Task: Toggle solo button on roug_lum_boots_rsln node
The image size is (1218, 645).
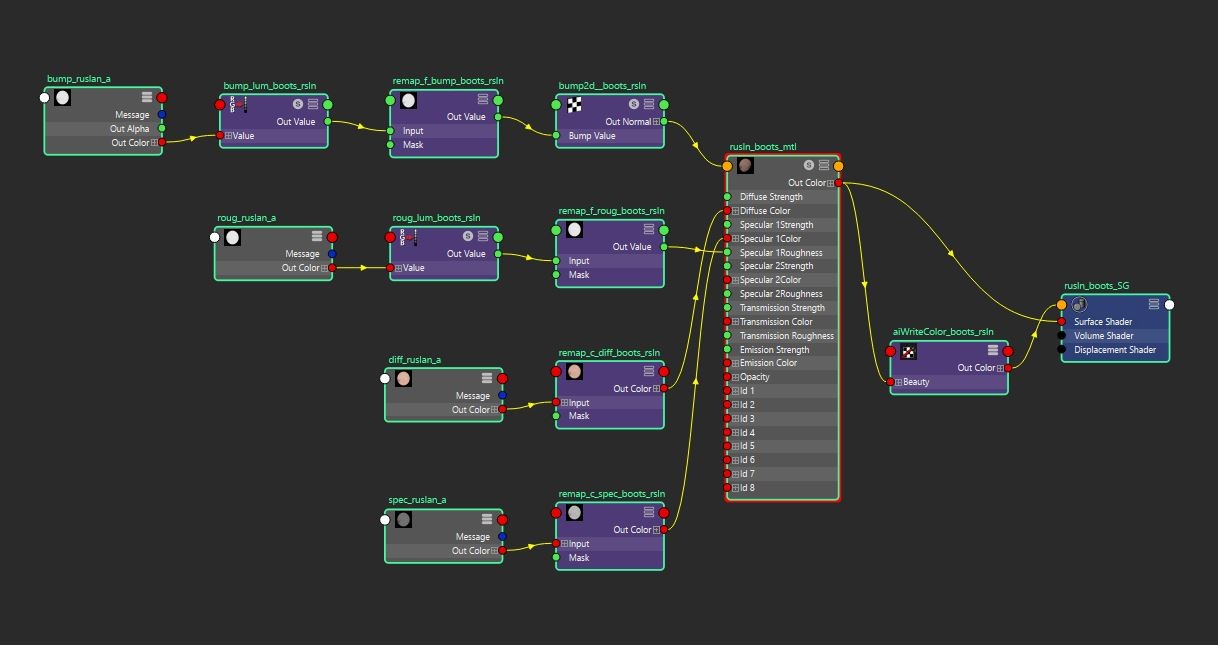Action: click(x=468, y=236)
